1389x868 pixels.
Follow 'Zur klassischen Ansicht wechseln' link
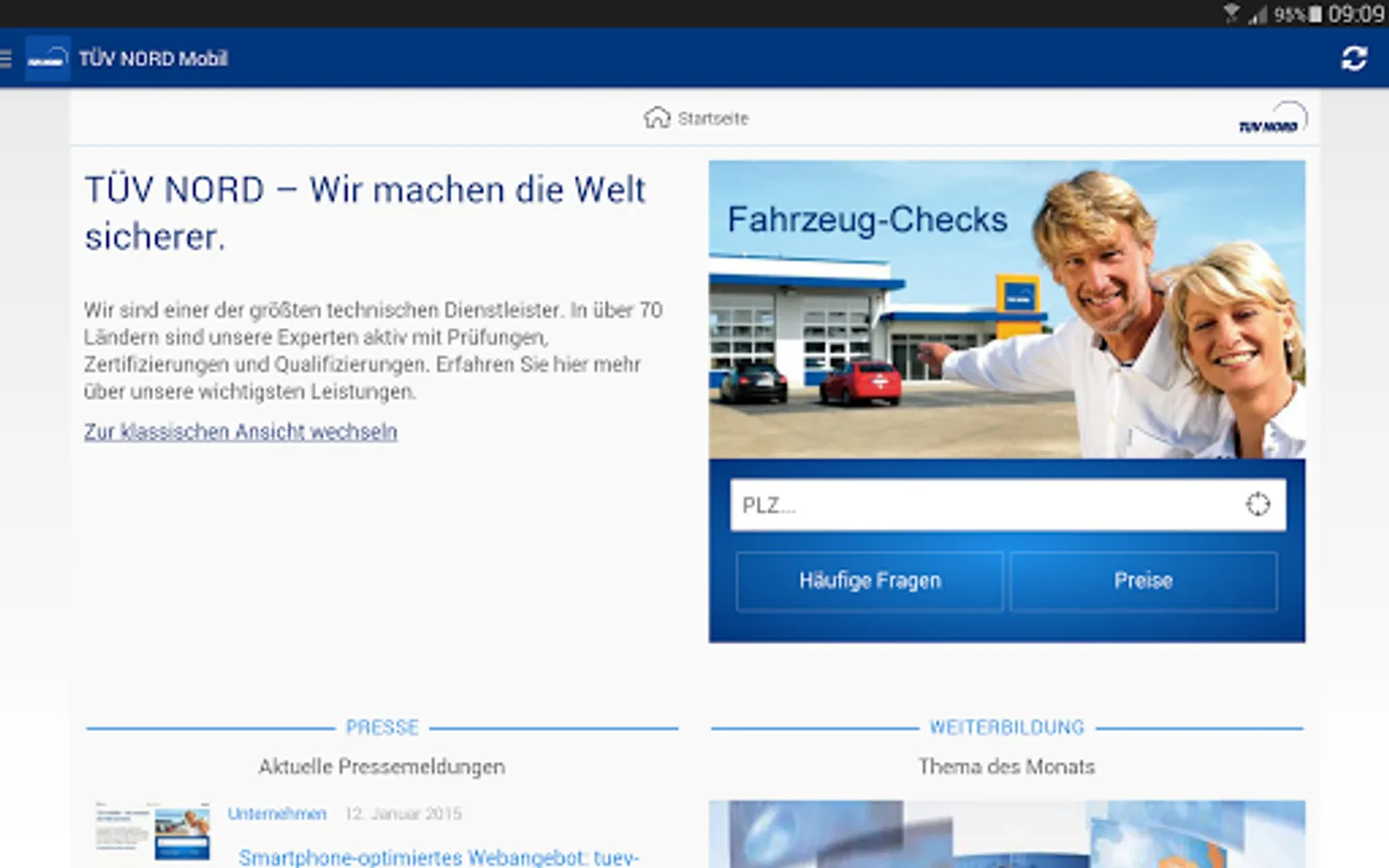[240, 432]
